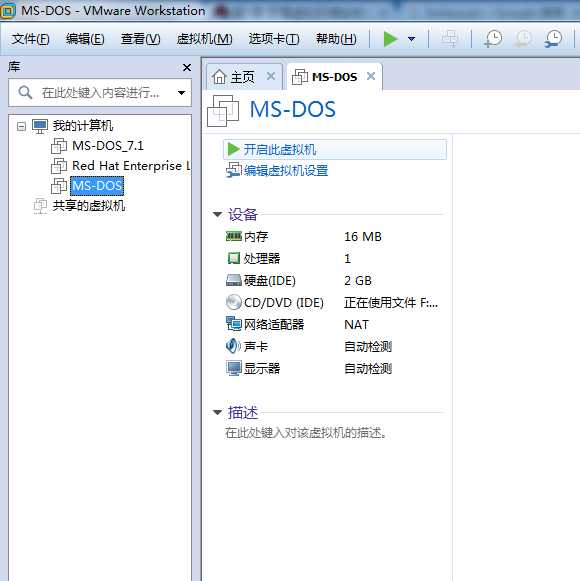Click the large MS-DOS VM header icon

[x=223, y=111]
